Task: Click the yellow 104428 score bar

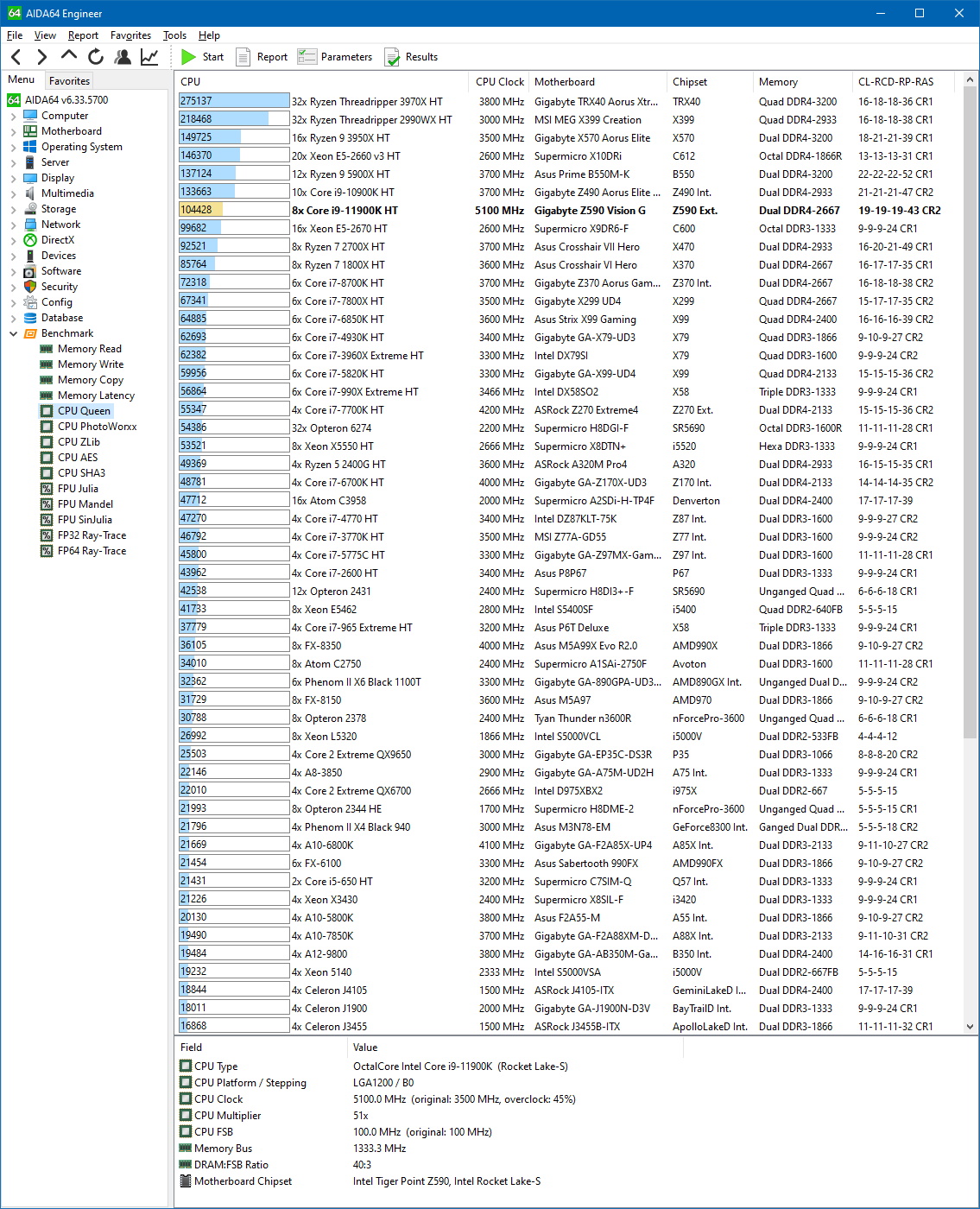Action: click(200, 210)
